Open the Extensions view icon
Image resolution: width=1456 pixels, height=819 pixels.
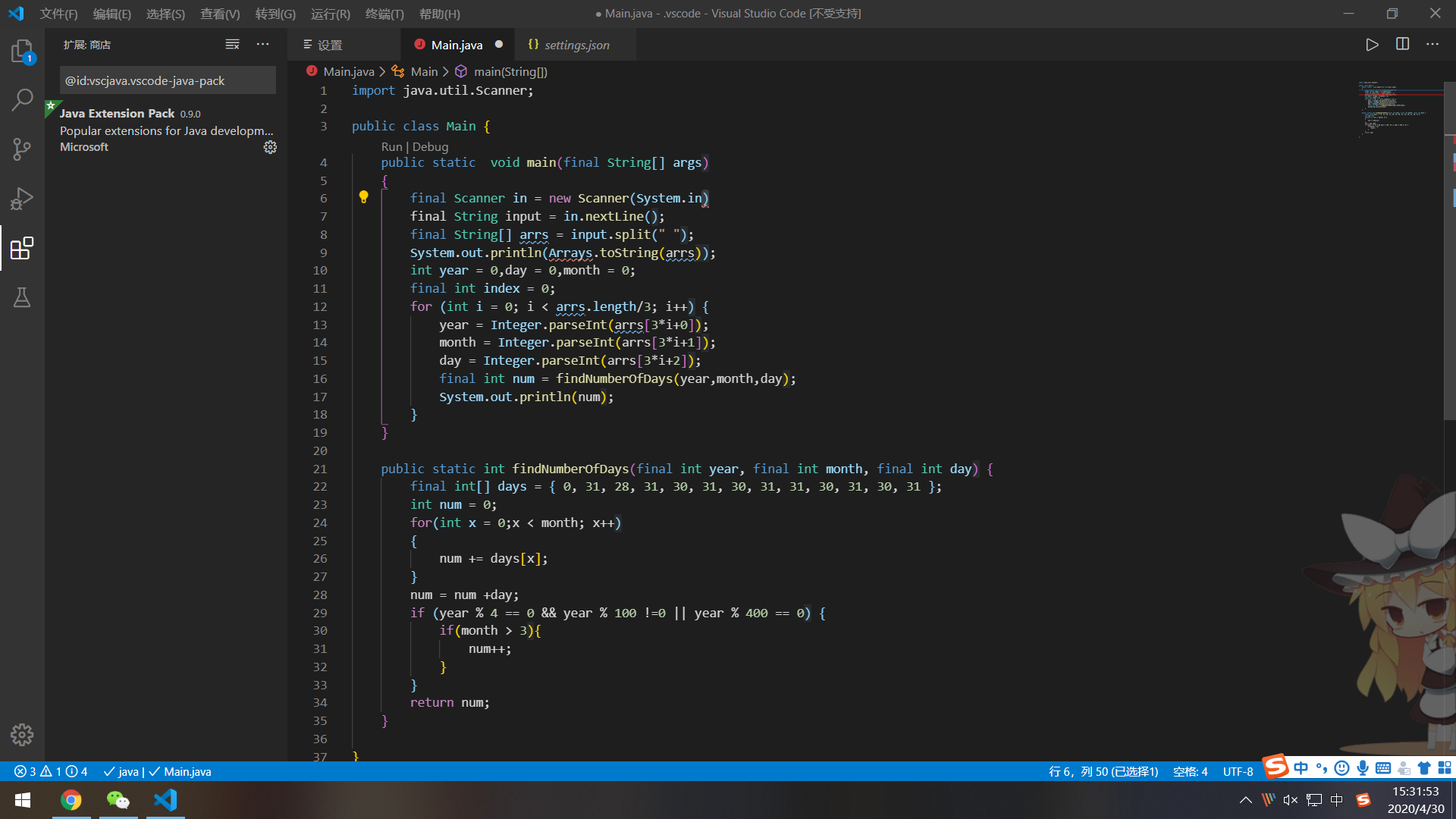click(22, 248)
